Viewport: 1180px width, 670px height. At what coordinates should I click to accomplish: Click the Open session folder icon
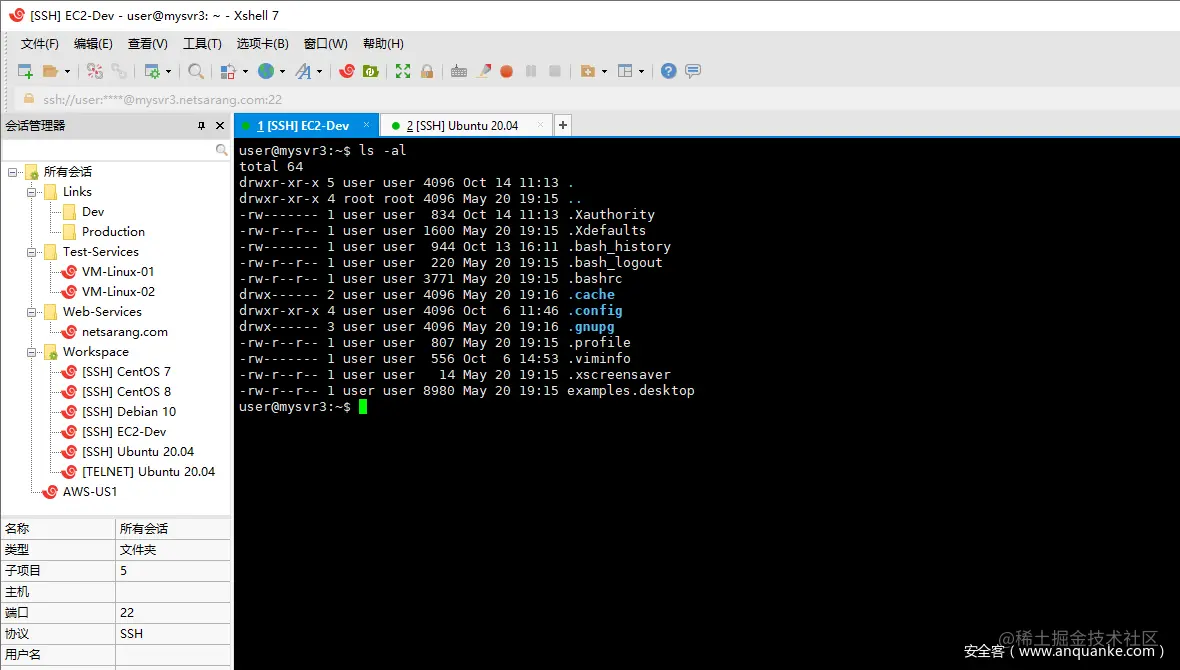point(50,72)
